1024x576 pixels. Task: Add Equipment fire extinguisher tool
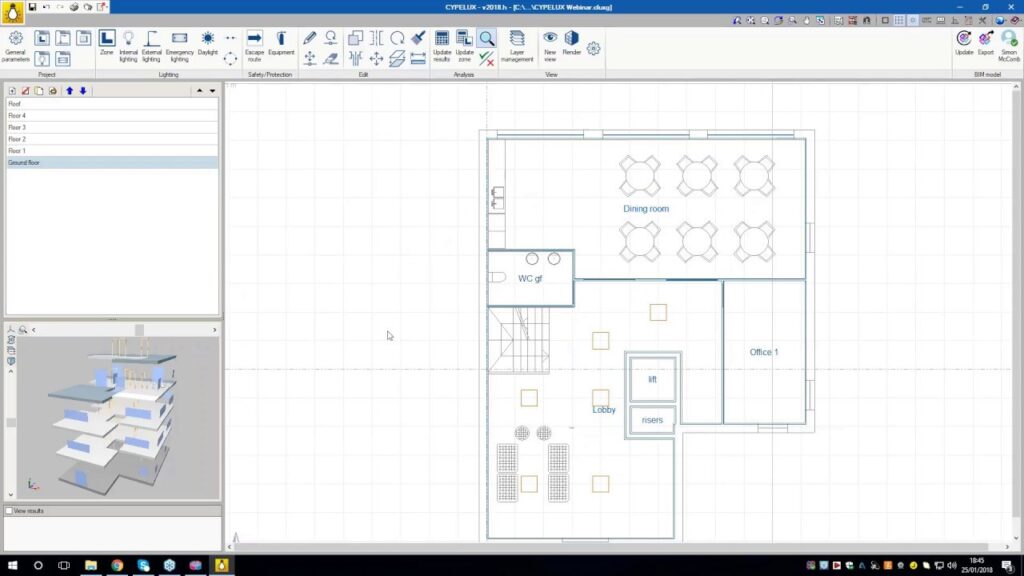[x=281, y=44]
